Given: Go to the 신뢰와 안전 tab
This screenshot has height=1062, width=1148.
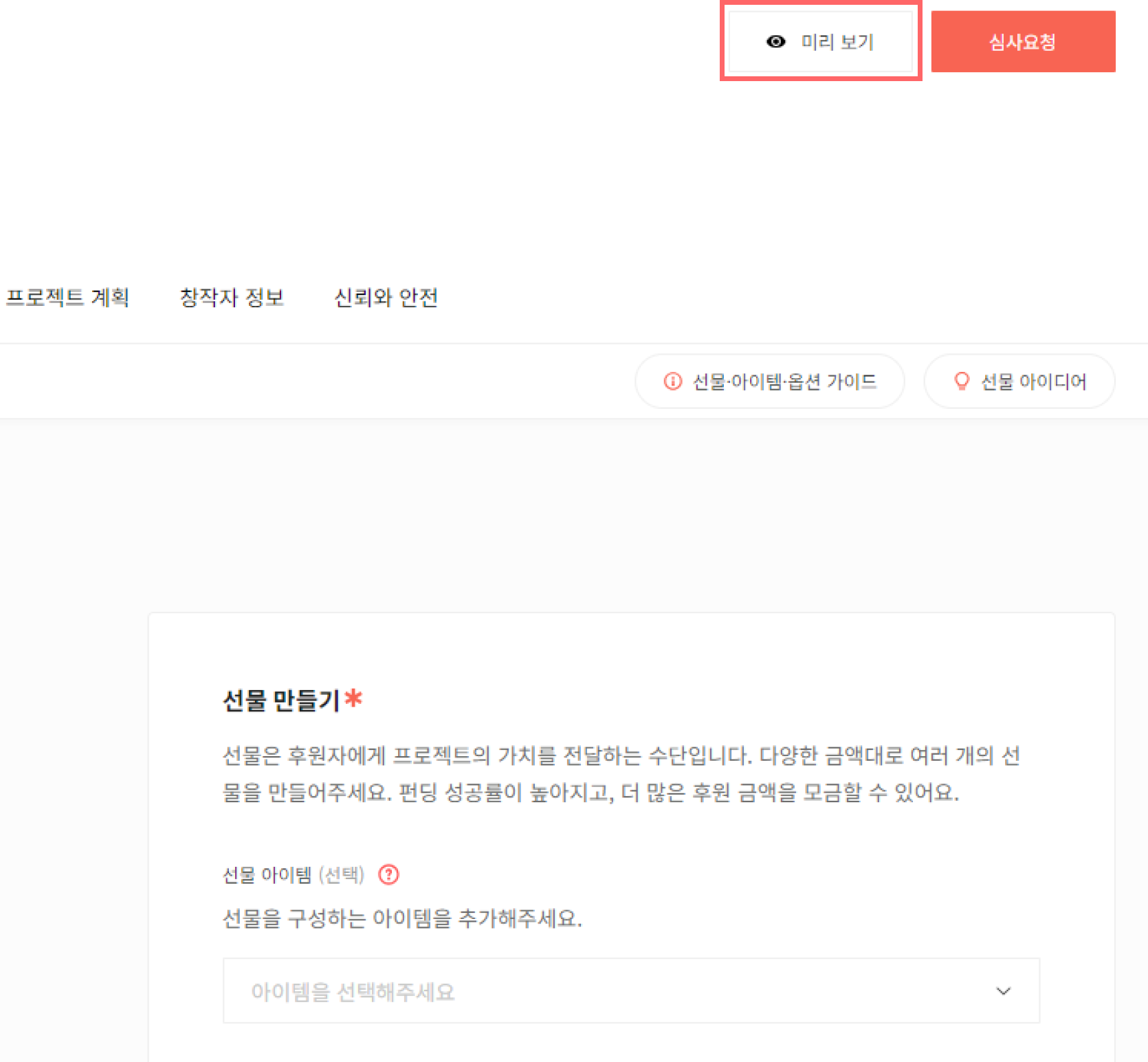Looking at the screenshot, I should 386,298.
